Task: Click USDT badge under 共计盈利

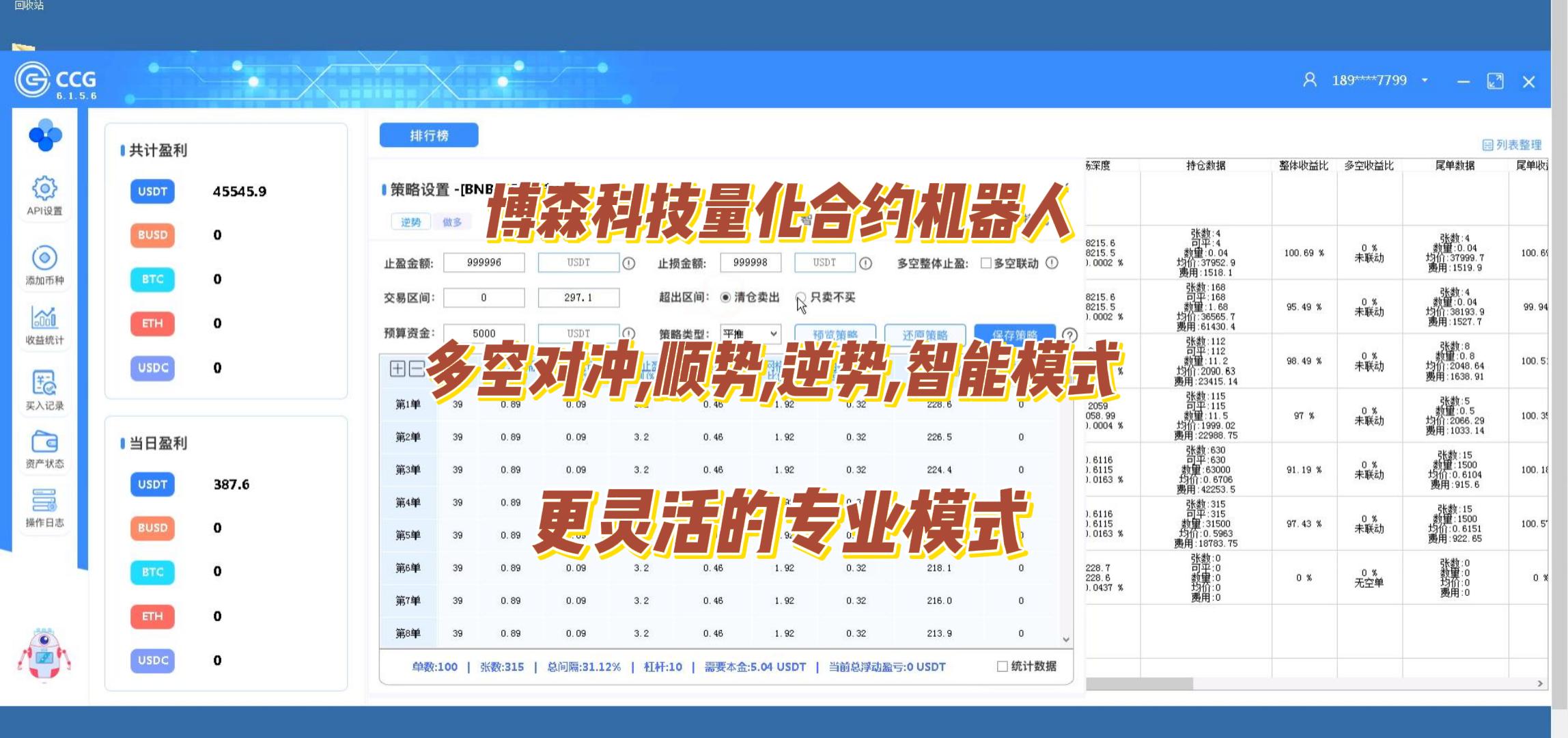Action: 152,191
